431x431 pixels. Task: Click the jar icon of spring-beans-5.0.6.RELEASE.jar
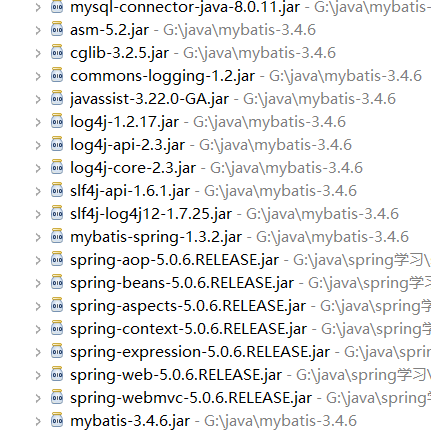pos(57,282)
